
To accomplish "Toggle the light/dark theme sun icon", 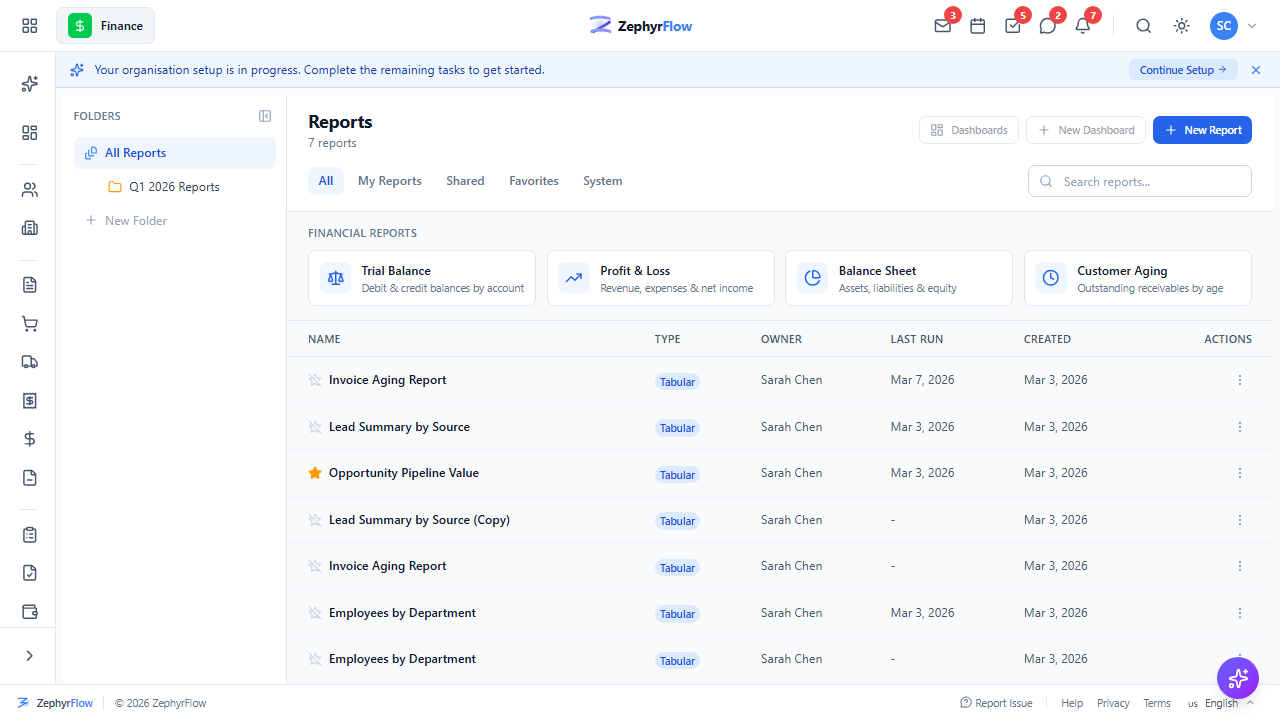I will 1182,26.
